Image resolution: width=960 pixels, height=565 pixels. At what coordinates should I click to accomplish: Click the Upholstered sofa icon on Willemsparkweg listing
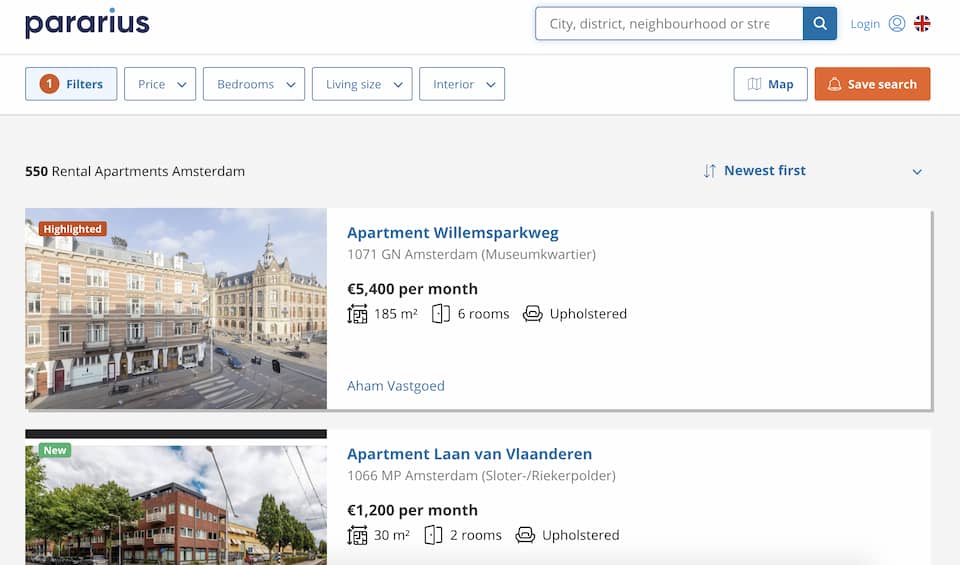[x=532, y=314]
